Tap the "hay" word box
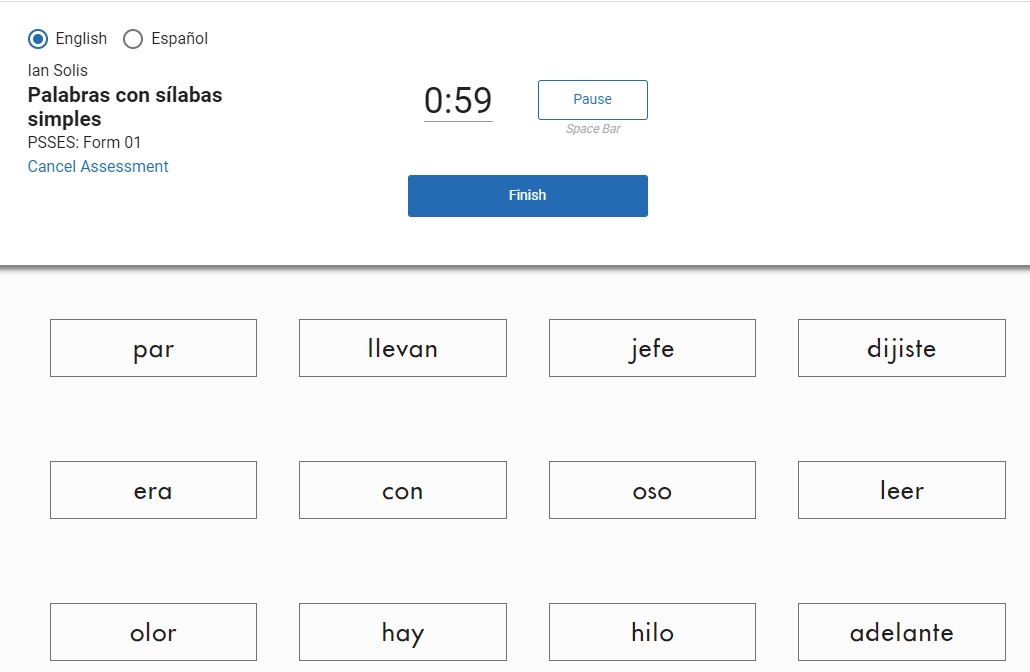Screen dimensions: 1030x672 click(x=402, y=632)
